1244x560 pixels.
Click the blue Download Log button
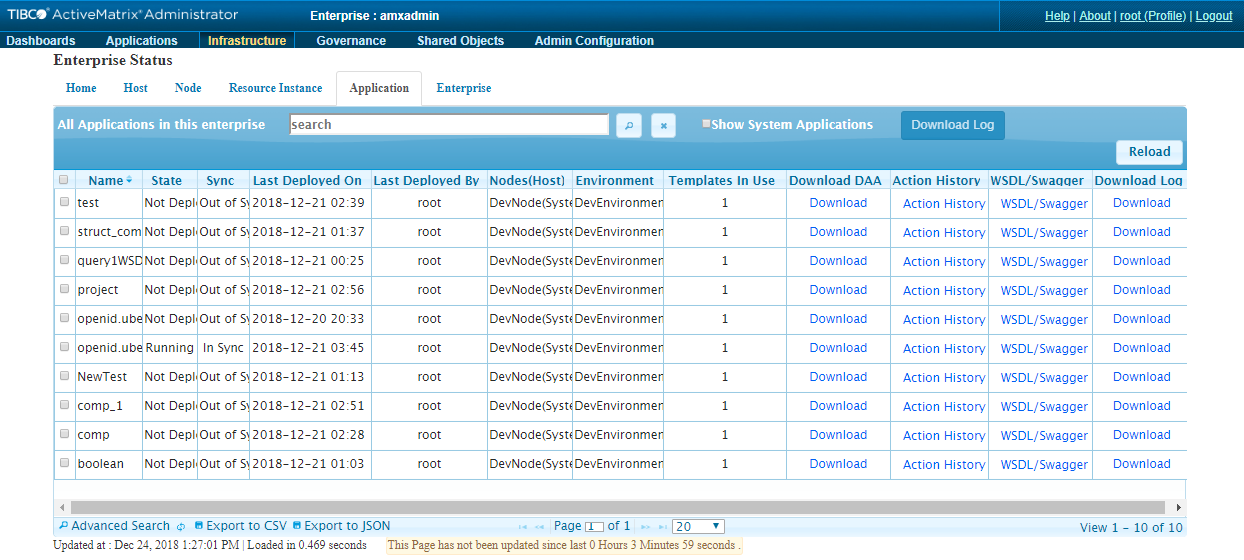(x=953, y=125)
